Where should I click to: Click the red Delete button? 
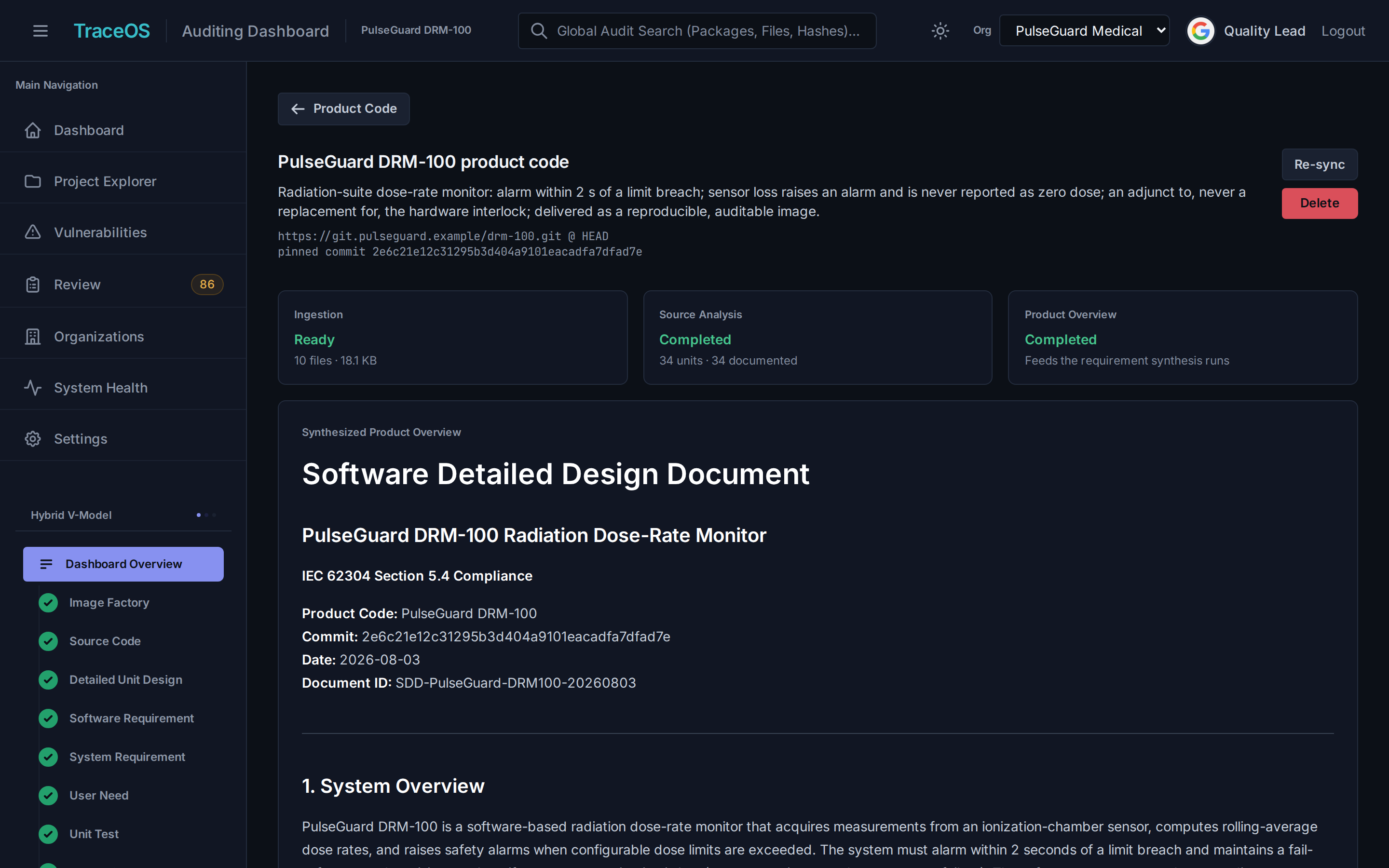tap(1319, 203)
